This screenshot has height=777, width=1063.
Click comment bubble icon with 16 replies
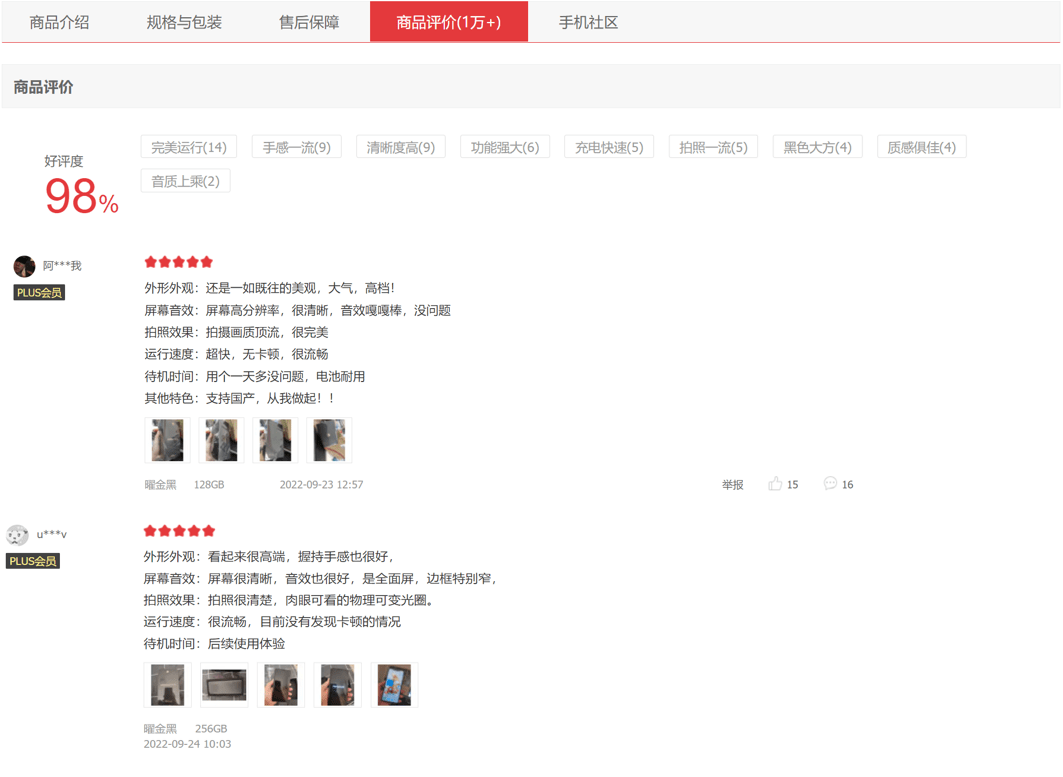pos(830,483)
